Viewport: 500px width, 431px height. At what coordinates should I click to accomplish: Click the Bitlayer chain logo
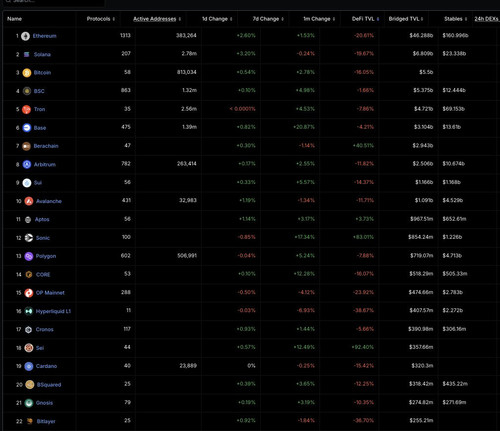tap(30, 421)
